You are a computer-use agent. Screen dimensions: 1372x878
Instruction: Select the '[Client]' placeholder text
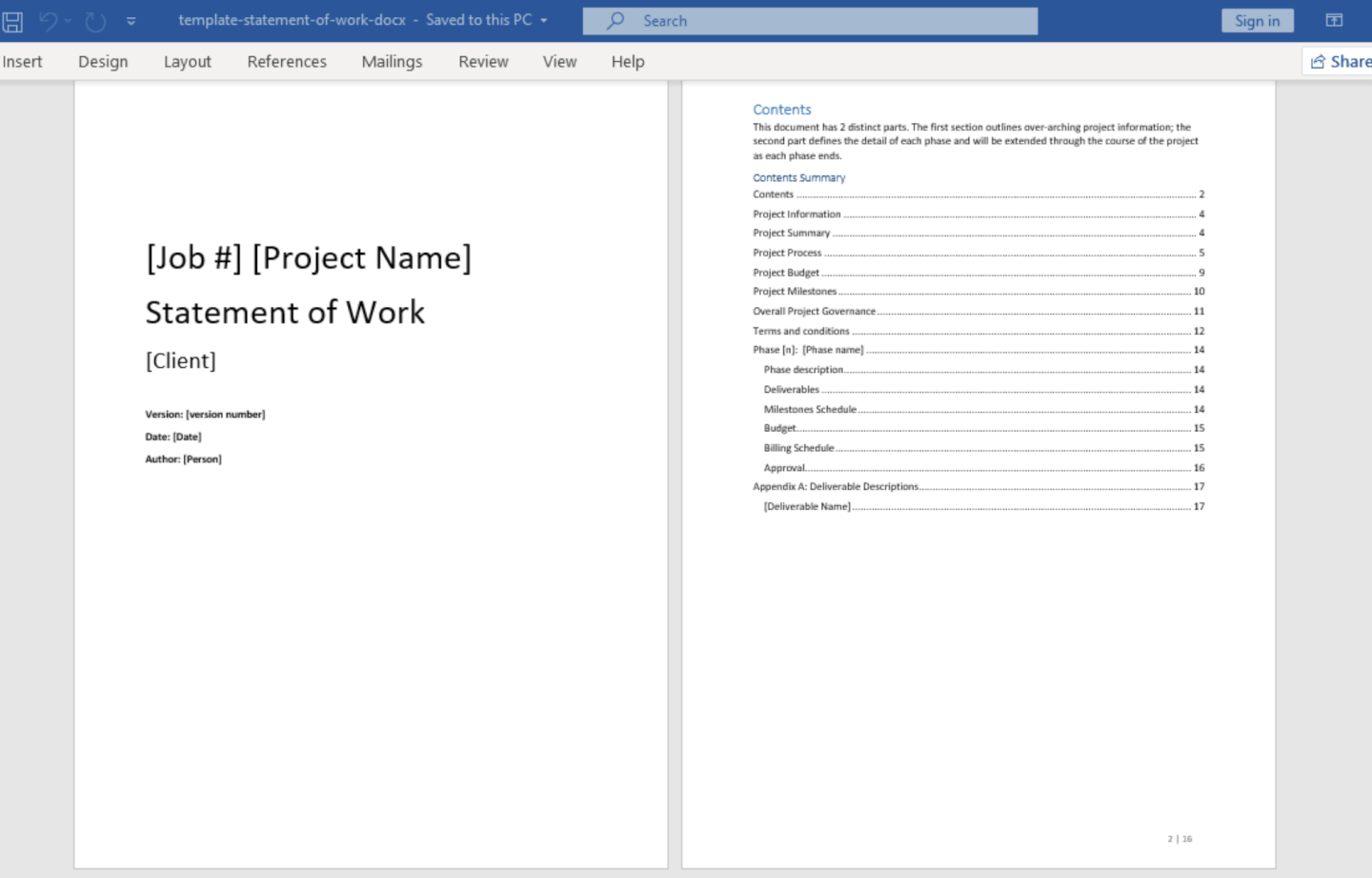click(181, 360)
